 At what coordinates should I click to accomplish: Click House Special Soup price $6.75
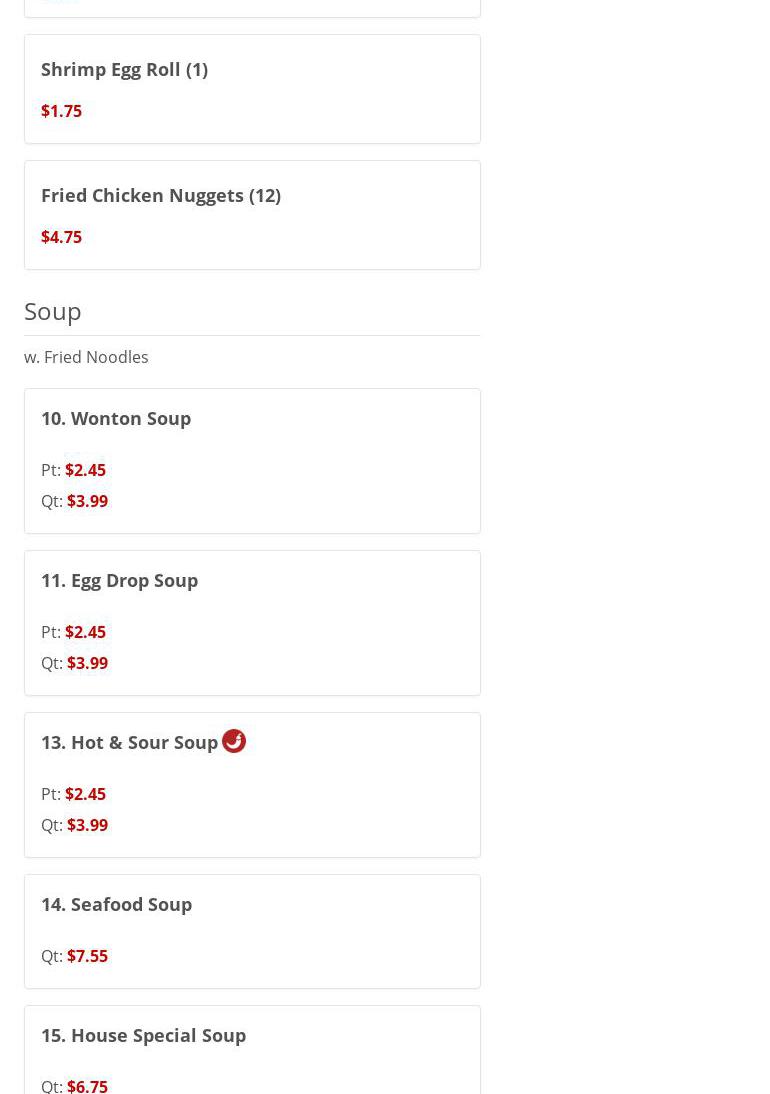[87, 1085]
